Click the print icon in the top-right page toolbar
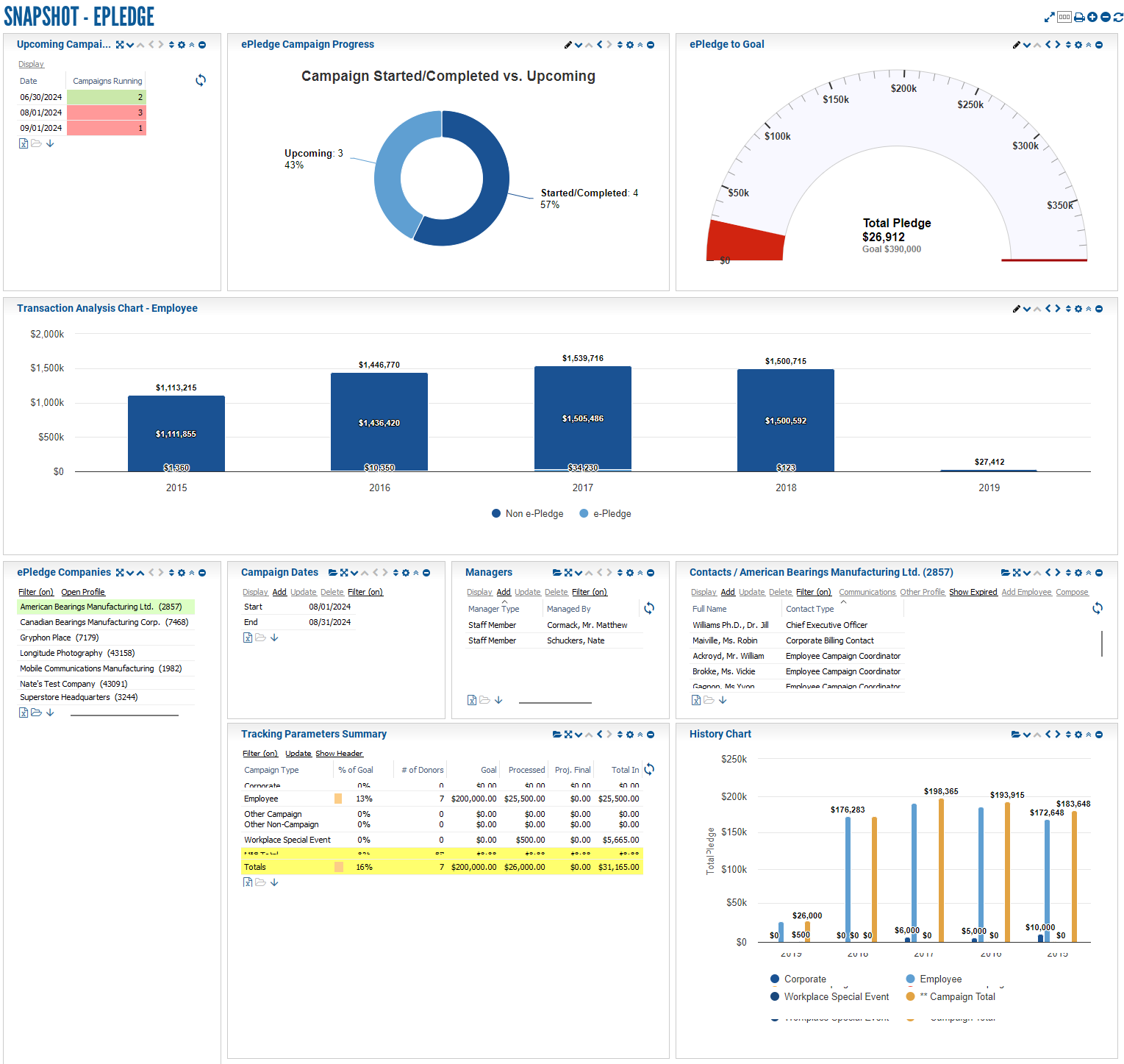Screen dimensions: 1124x1064 1079,17
